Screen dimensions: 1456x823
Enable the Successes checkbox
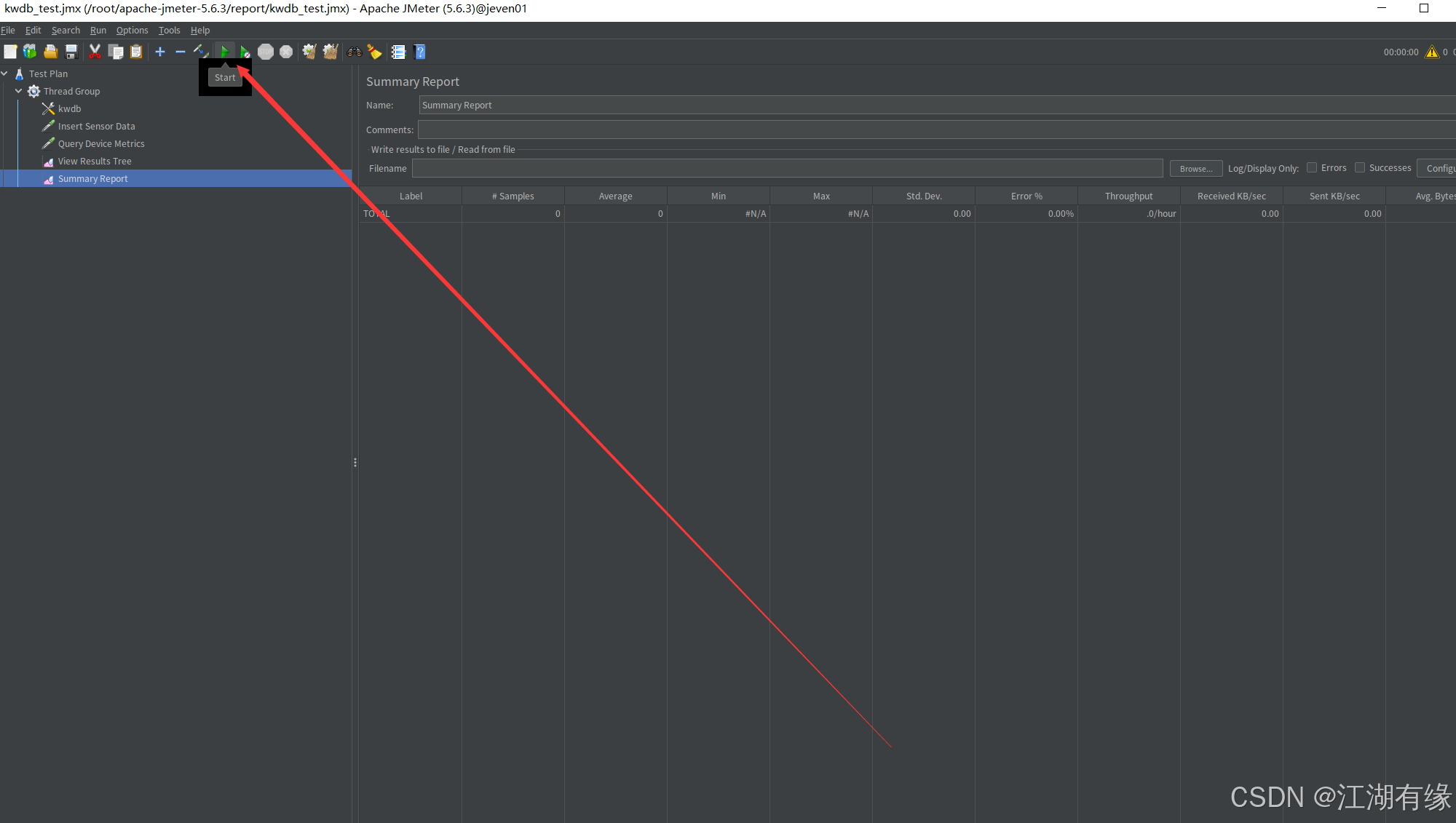[1359, 167]
